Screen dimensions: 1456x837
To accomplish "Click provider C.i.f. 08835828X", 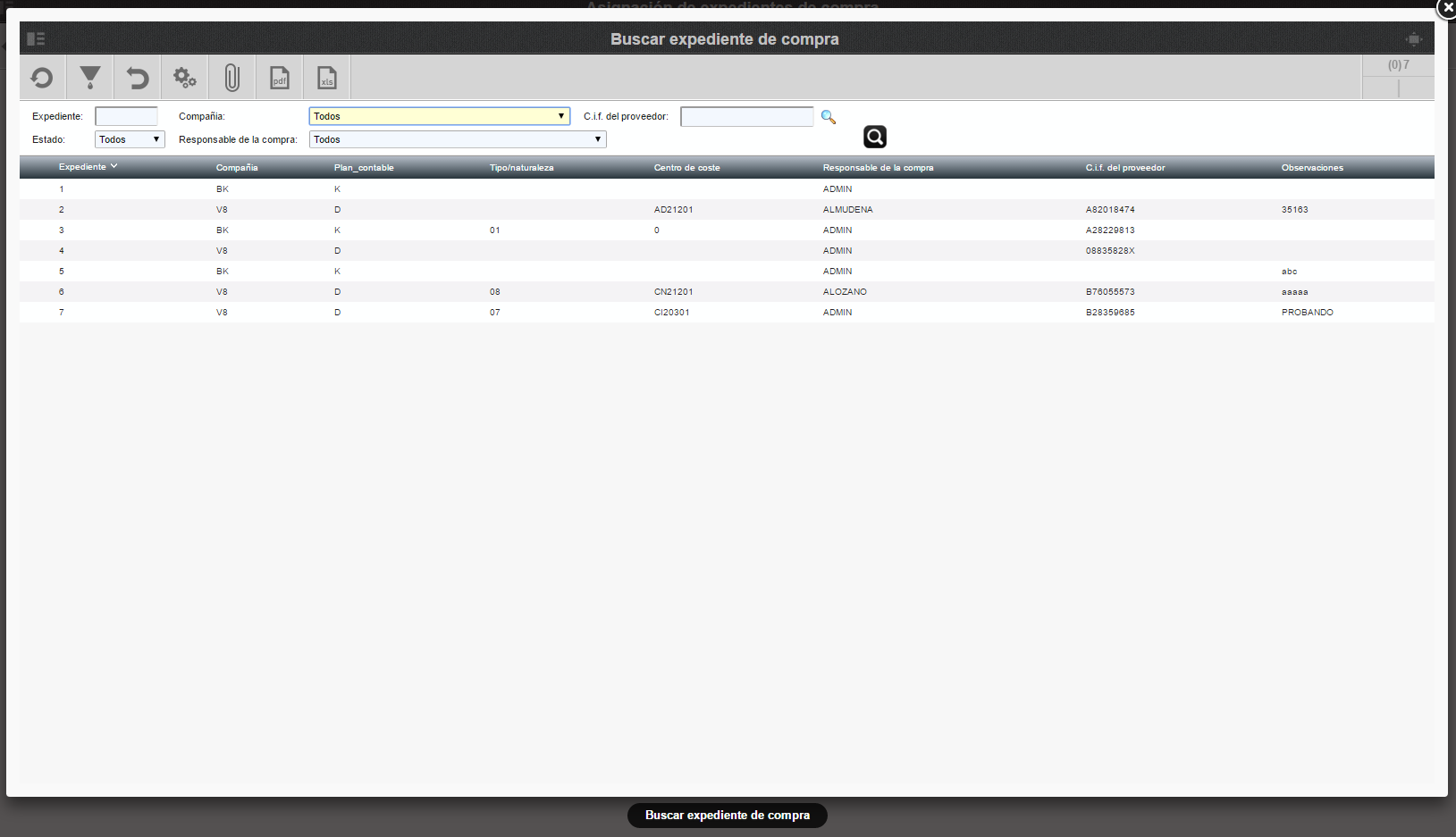I will (1110, 251).
